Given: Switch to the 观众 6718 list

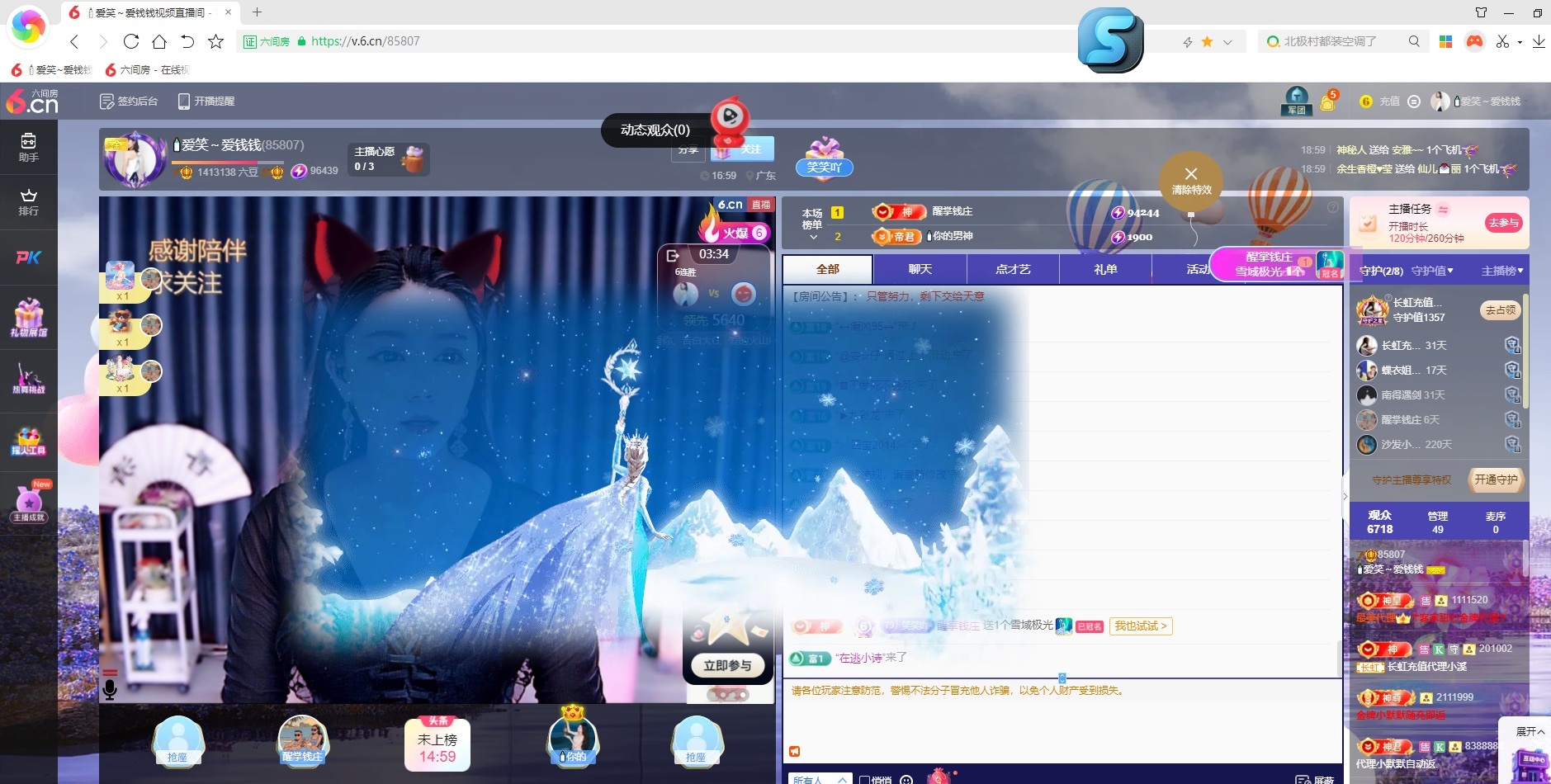Looking at the screenshot, I should (1379, 522).
